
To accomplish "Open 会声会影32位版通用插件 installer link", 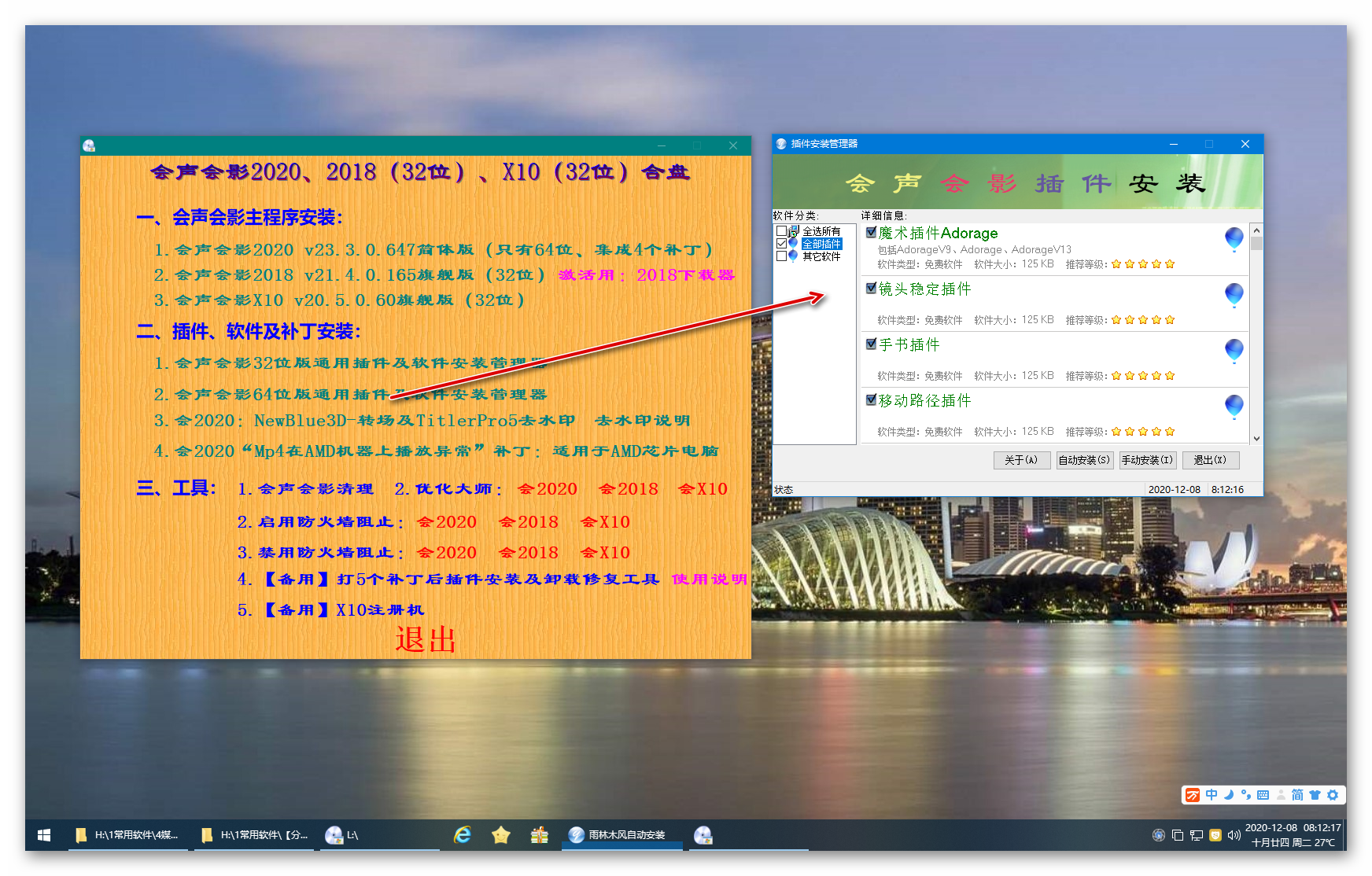I will pyautogui.click(x=350, y=363).
